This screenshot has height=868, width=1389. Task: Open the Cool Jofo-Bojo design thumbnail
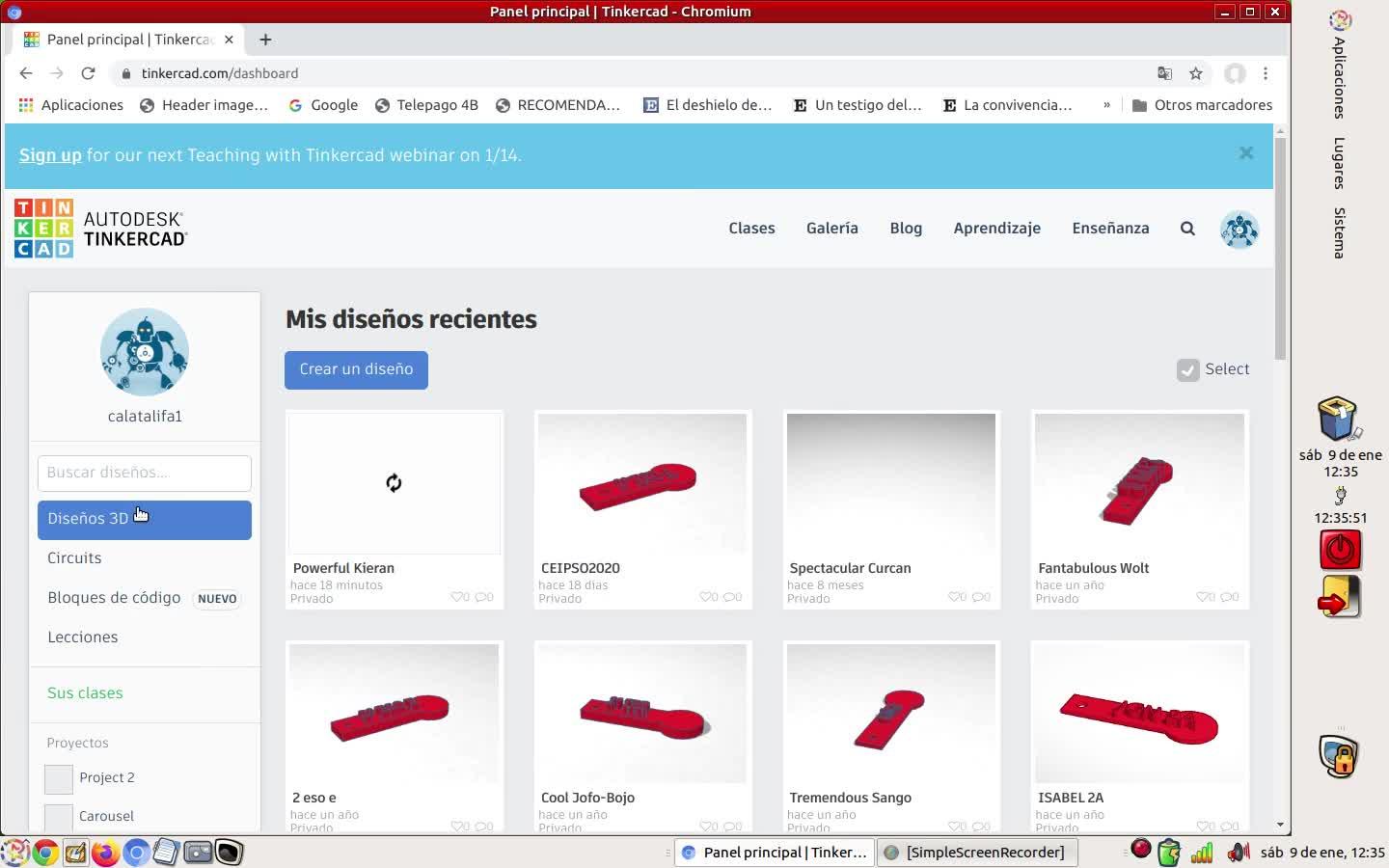(641, 714)
